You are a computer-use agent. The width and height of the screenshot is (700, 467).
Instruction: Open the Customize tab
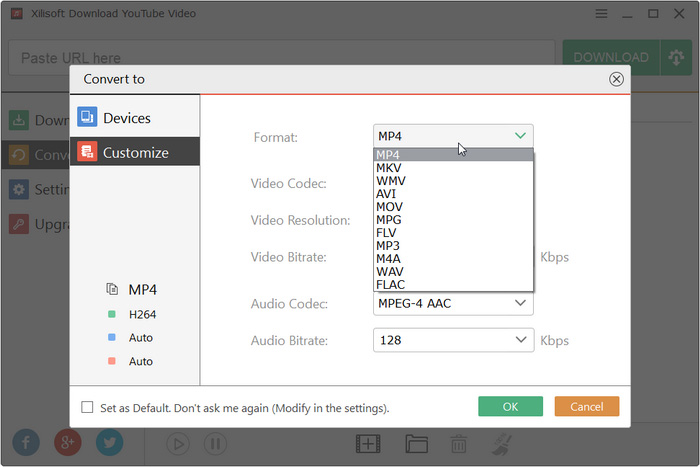pyautogui.click(x=135, y=152)
